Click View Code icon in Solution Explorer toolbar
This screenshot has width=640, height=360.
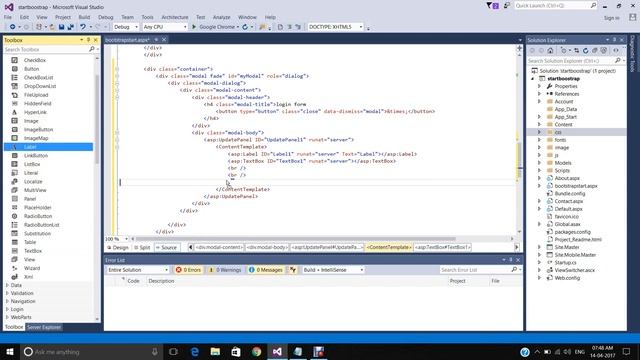click(616, 51)
